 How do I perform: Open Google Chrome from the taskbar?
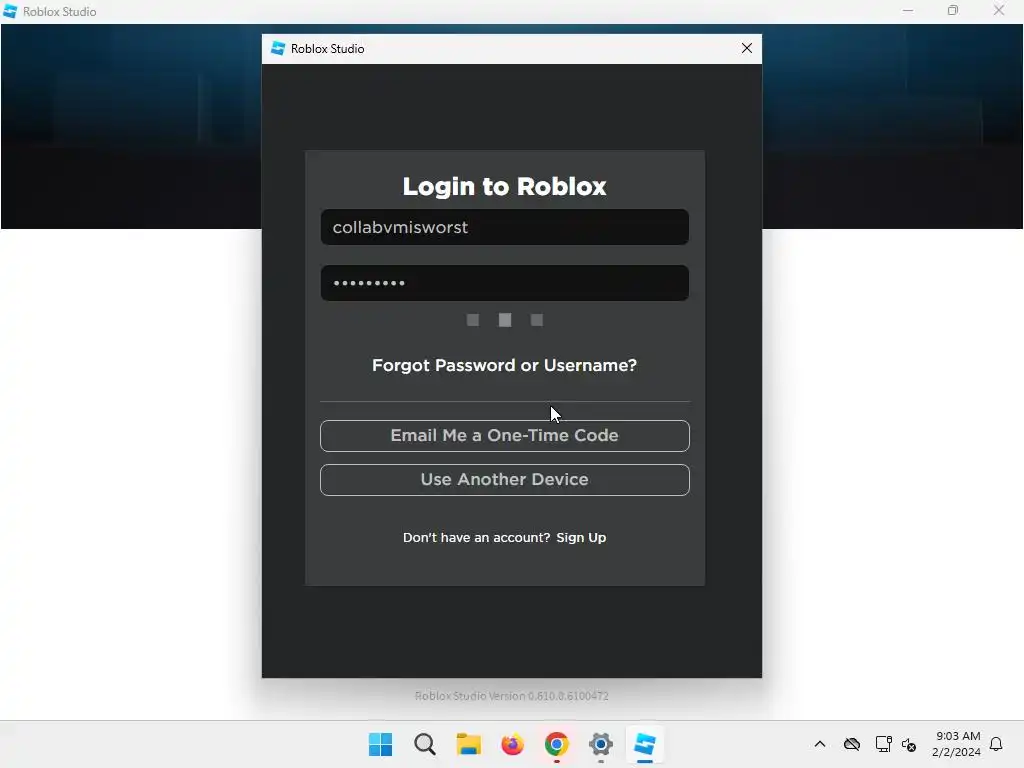(556, 744)
